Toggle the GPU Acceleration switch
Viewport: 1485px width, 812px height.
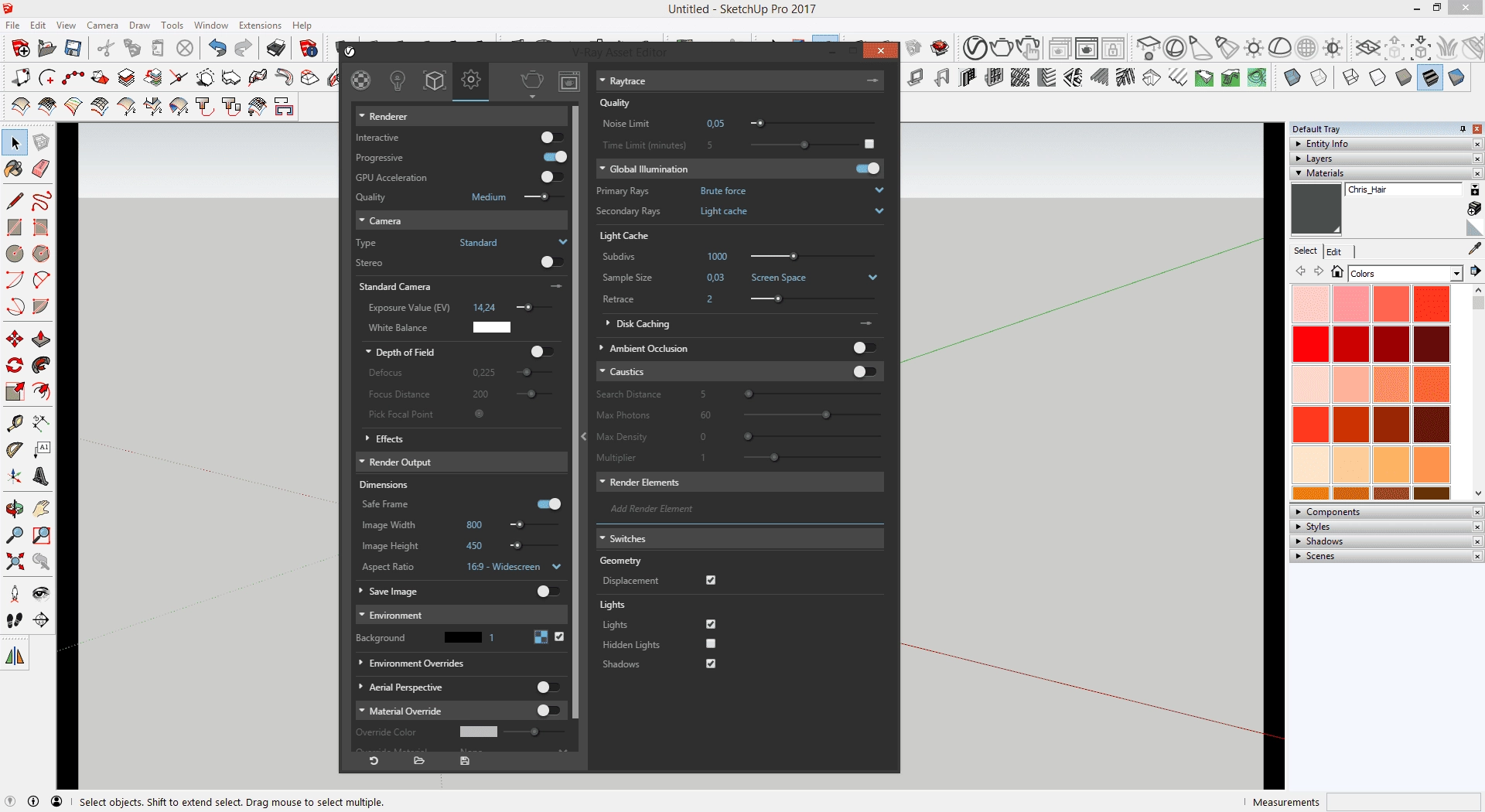552,177
